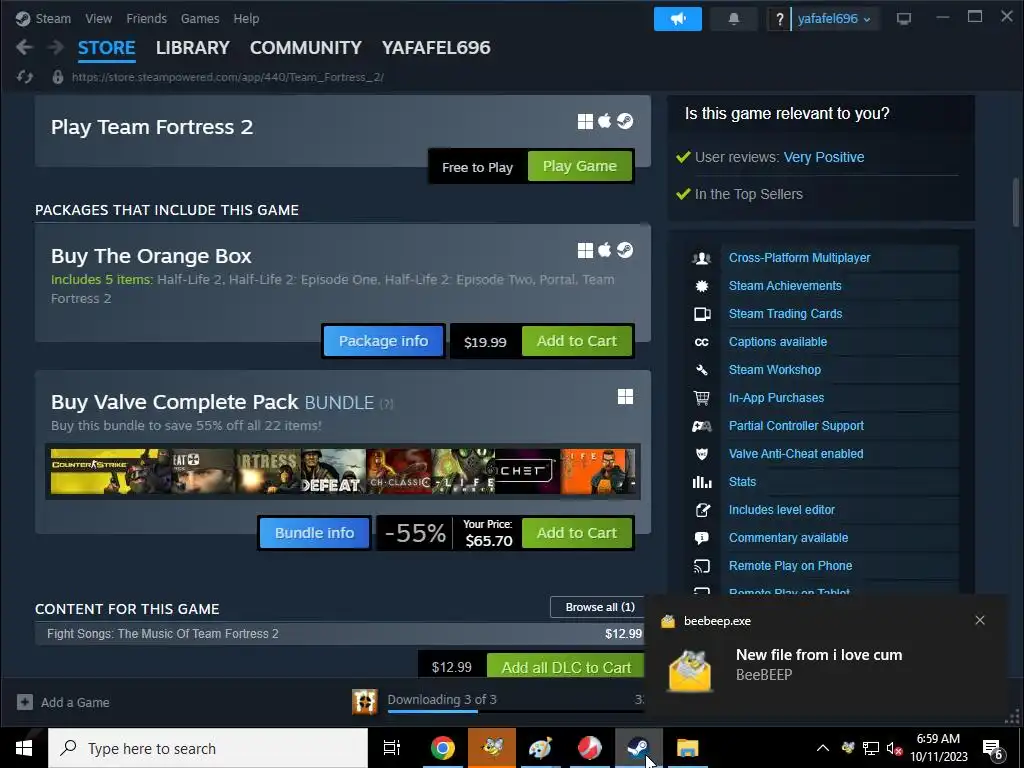This screenshot has width=1024, height=768.
Task: Open Task View on the taskbar
Action: tap(392, 748)
